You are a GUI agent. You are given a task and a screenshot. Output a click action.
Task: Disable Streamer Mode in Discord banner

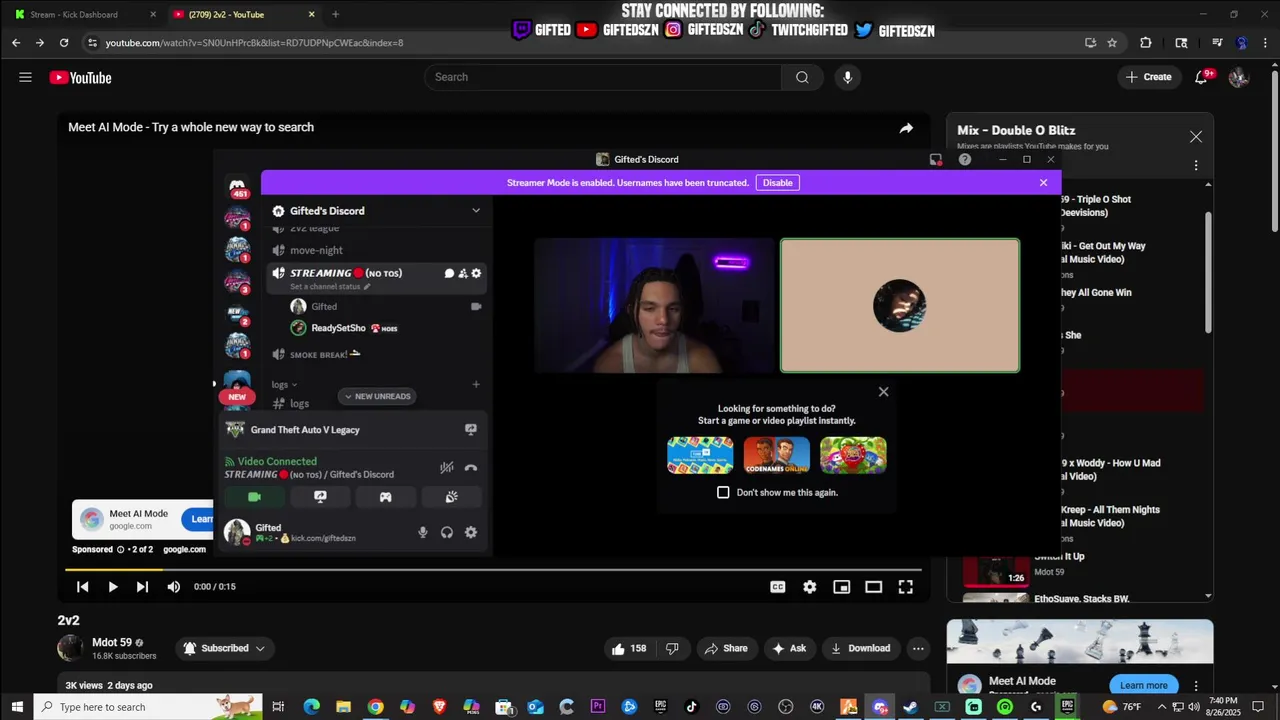(x=777, y=183)
